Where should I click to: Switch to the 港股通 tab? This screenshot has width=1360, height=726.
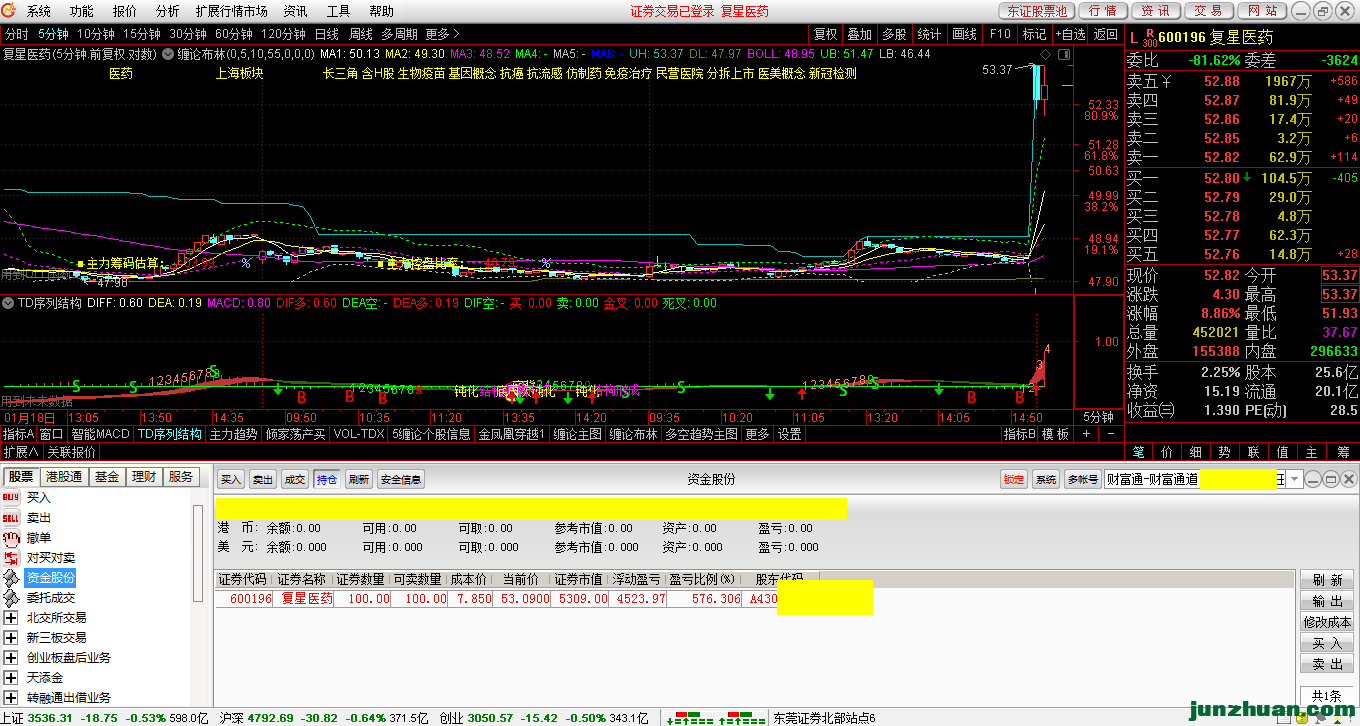click(64, 477)
